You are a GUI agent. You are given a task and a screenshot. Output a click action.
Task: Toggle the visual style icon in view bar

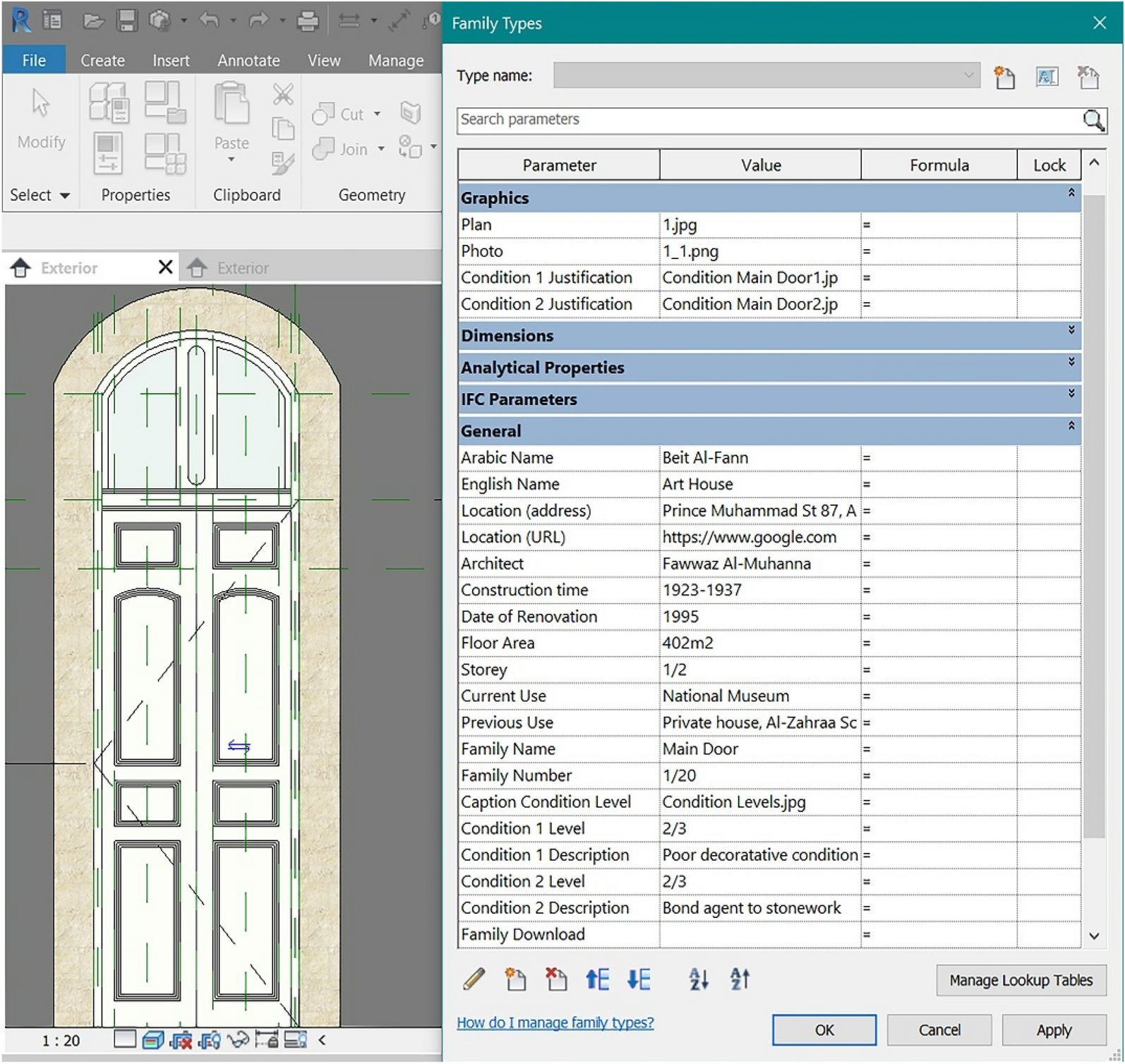pos(152,1040)
